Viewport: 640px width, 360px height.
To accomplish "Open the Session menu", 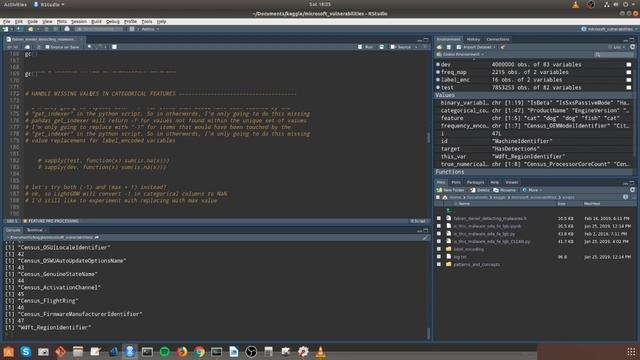I will tap(79, 21).
